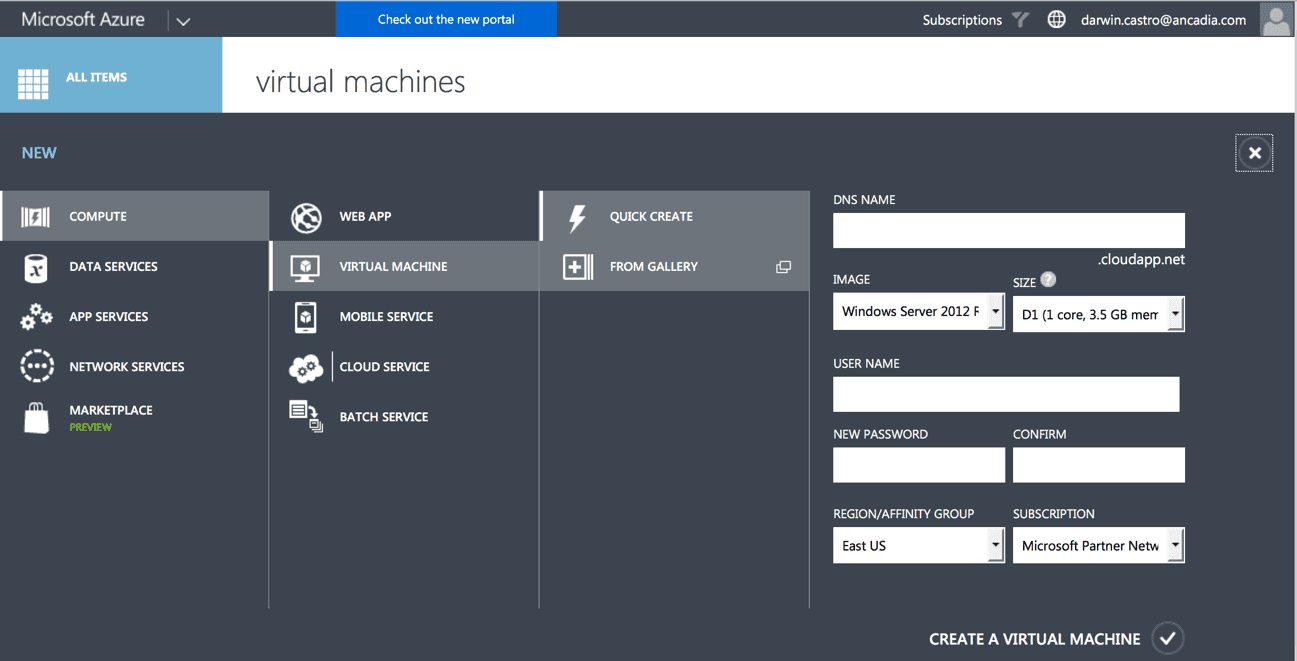Click the .cloudapp.net suffix text
Image resolution: width=1297 pixels, height=661 pixels.
click(1141, 259)
